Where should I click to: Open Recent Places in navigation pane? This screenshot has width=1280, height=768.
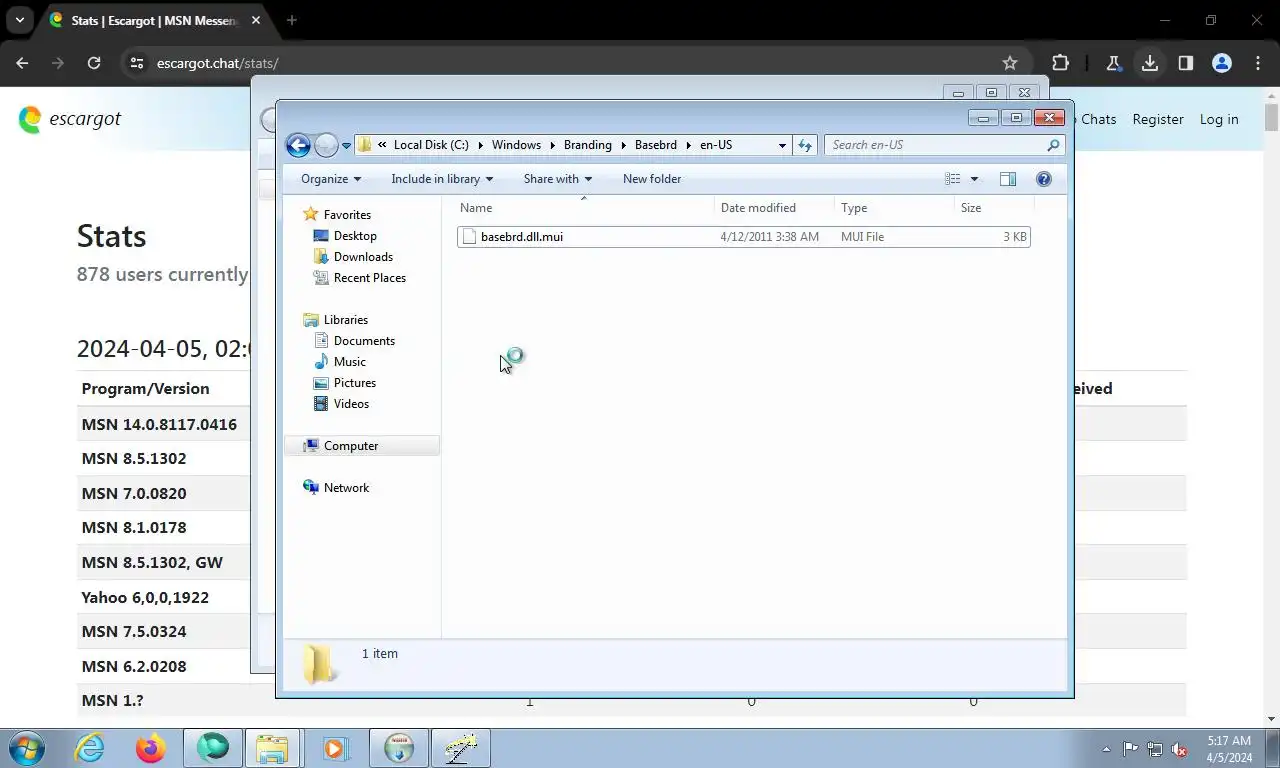tap(369, 278)
